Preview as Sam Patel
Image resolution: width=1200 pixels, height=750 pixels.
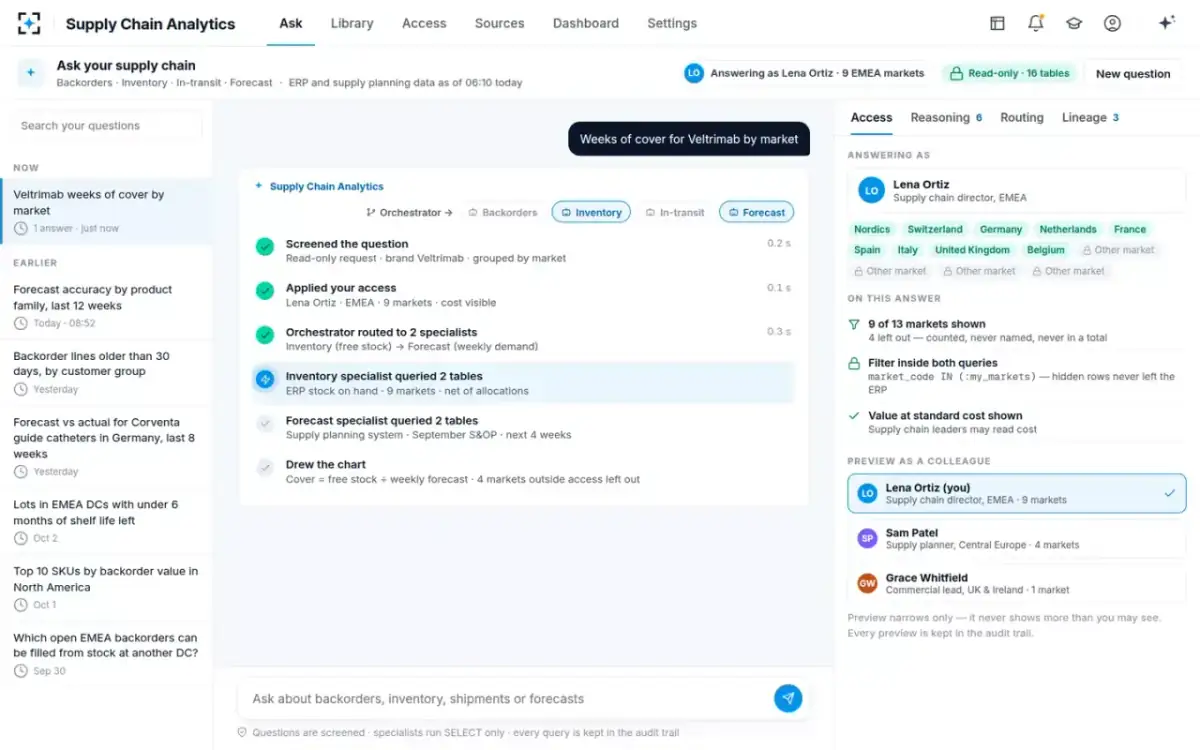pyautogui.click(x=1016, y=538)
